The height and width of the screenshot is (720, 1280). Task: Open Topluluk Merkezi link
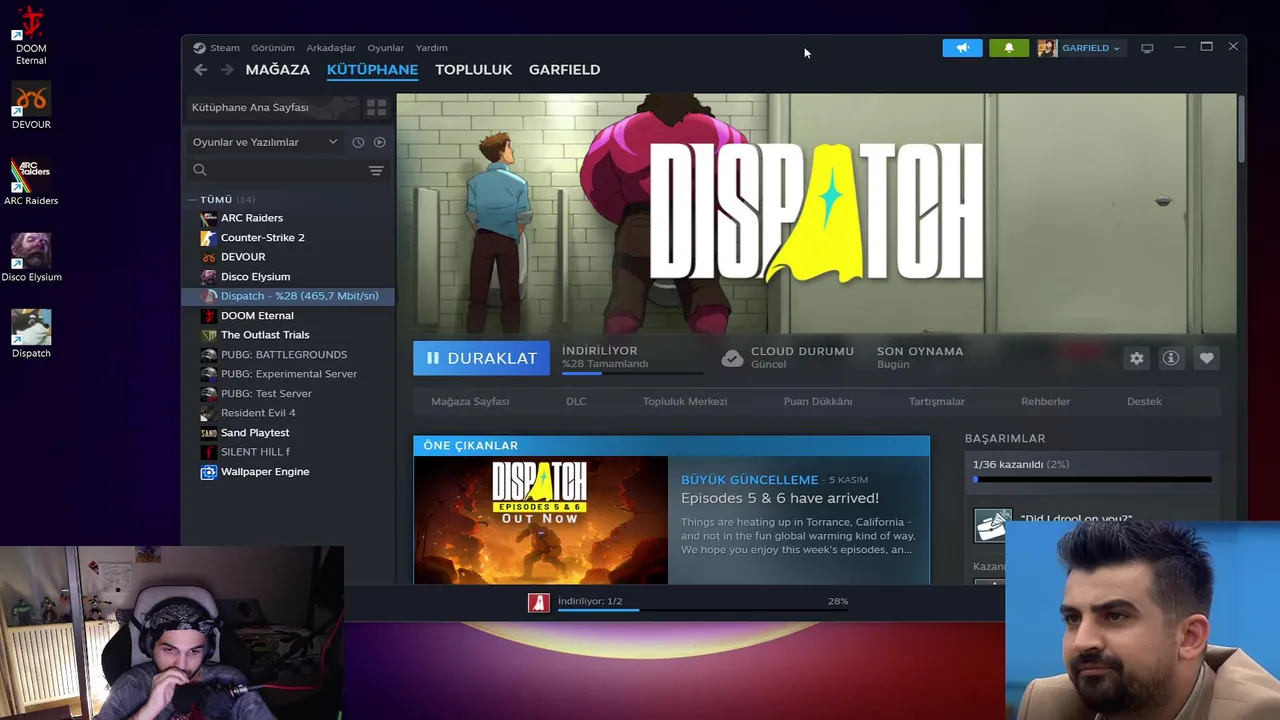coord(685,401)
